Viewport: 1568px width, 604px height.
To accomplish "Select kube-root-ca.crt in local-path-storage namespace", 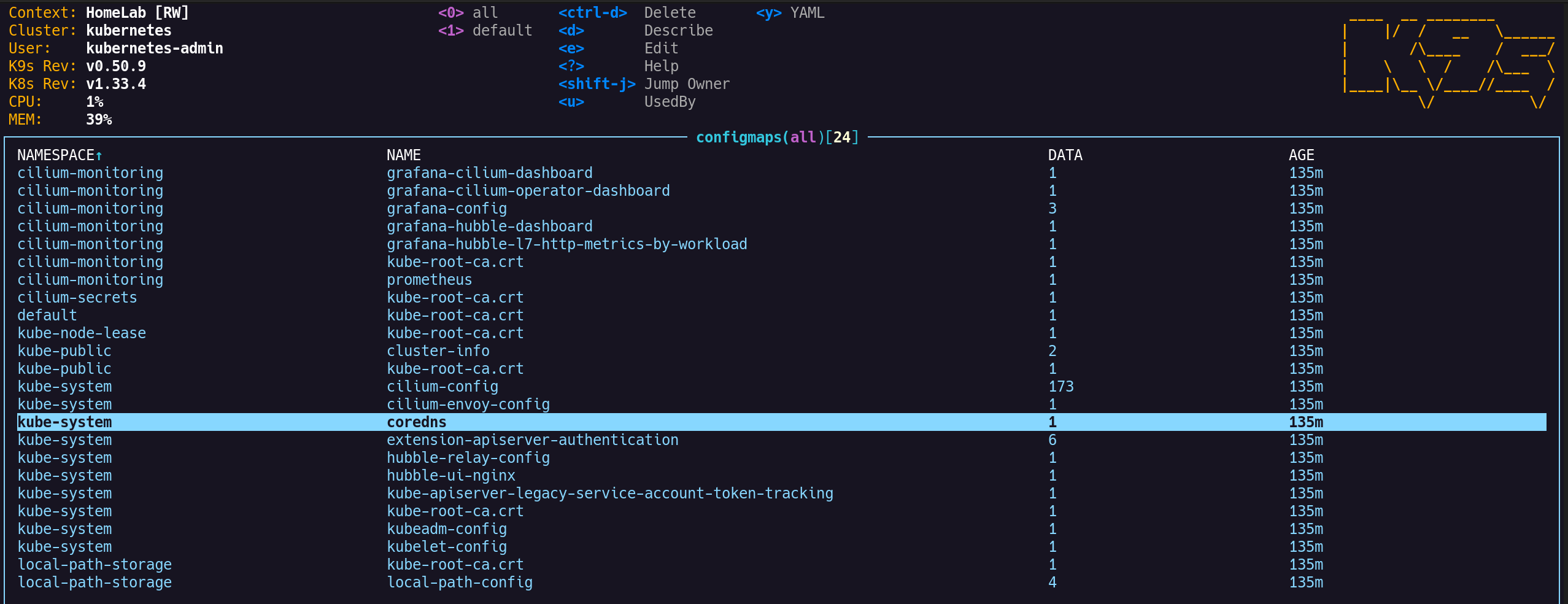I will pyautogui.click(x=781, y=565).
